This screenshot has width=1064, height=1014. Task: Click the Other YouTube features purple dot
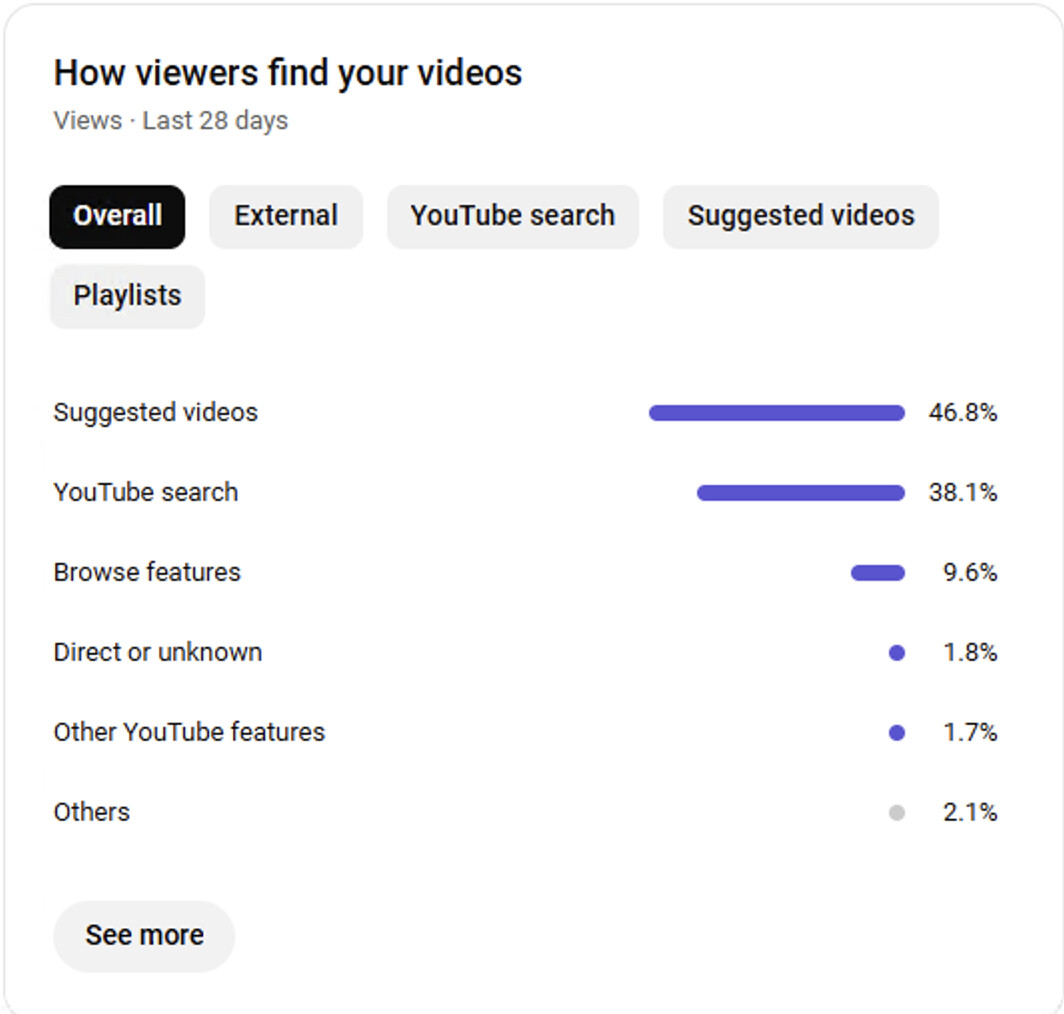click(896, 733)
